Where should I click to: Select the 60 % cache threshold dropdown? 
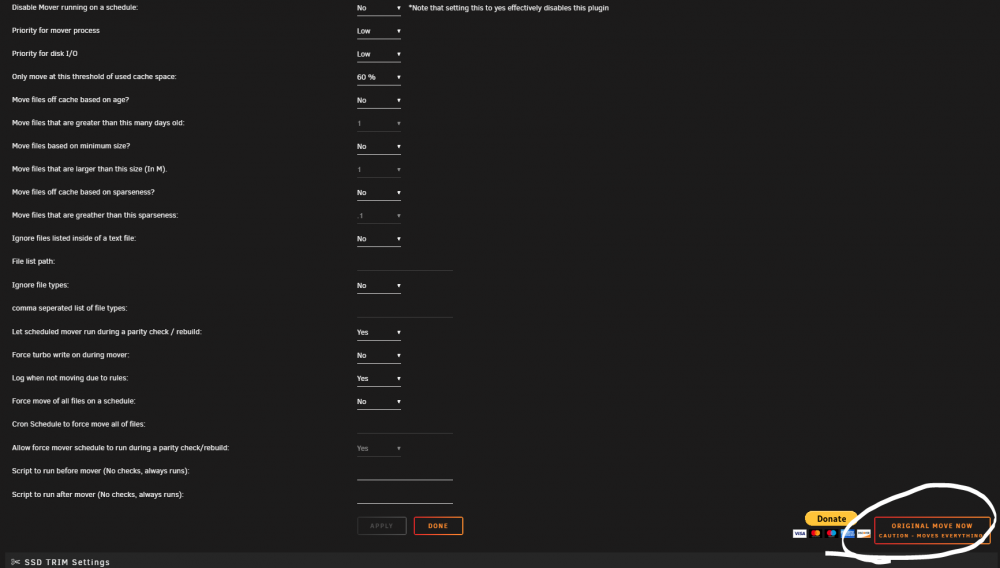tap(379, 77)
